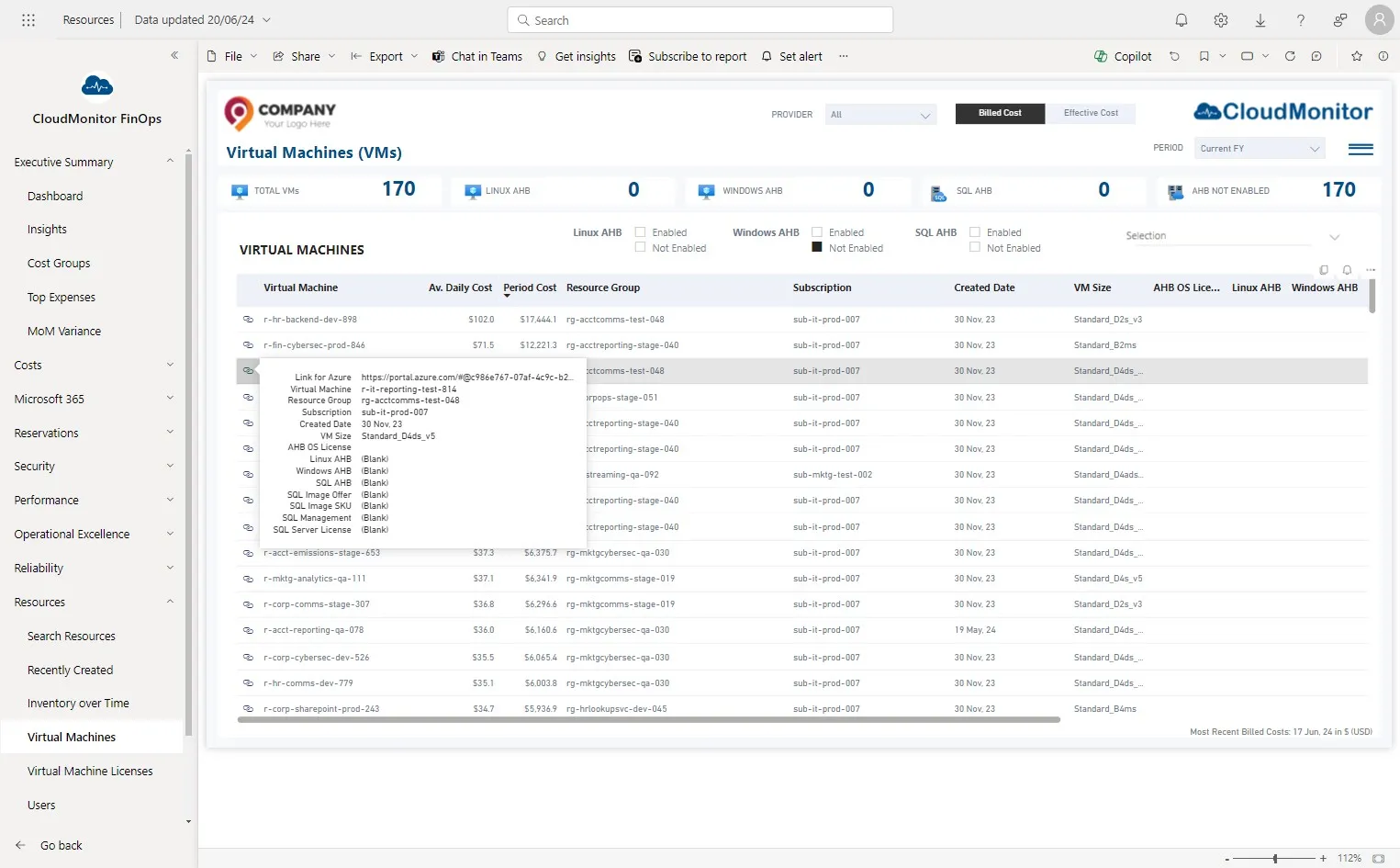The width and height of the screenshot is (1400, 868).
Task: Check SQL AHB Not Enabled checkbox
Action: 975,247
